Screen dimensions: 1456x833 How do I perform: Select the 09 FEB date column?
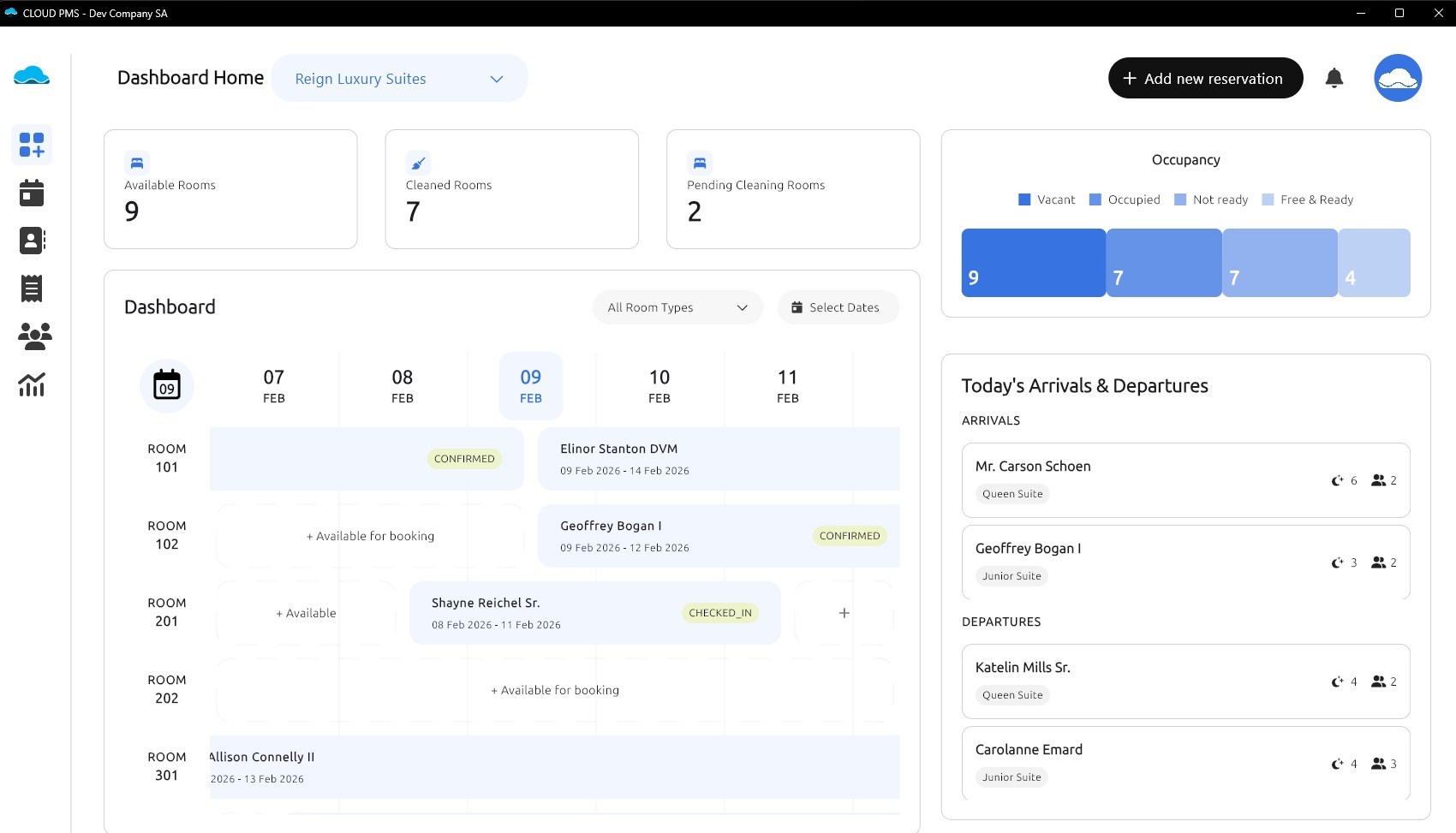[x=531, y=386]
